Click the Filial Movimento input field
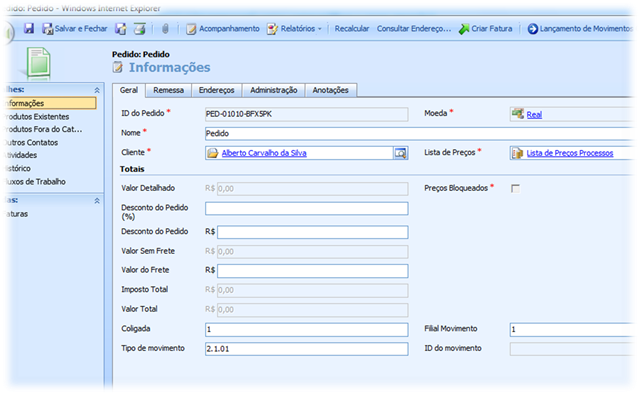The width and height of the screenshot is (640, 395). (572, 330)
